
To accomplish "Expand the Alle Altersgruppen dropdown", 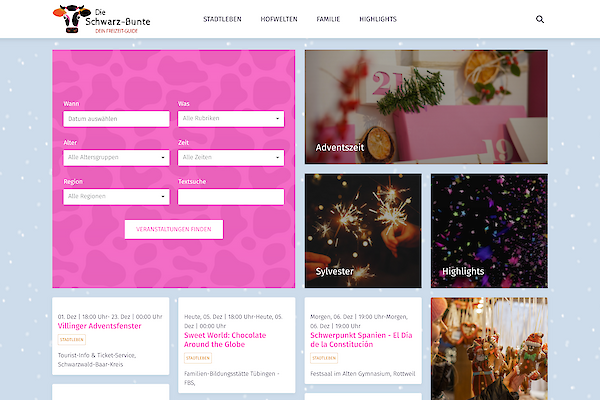I will tap(116, 158).
